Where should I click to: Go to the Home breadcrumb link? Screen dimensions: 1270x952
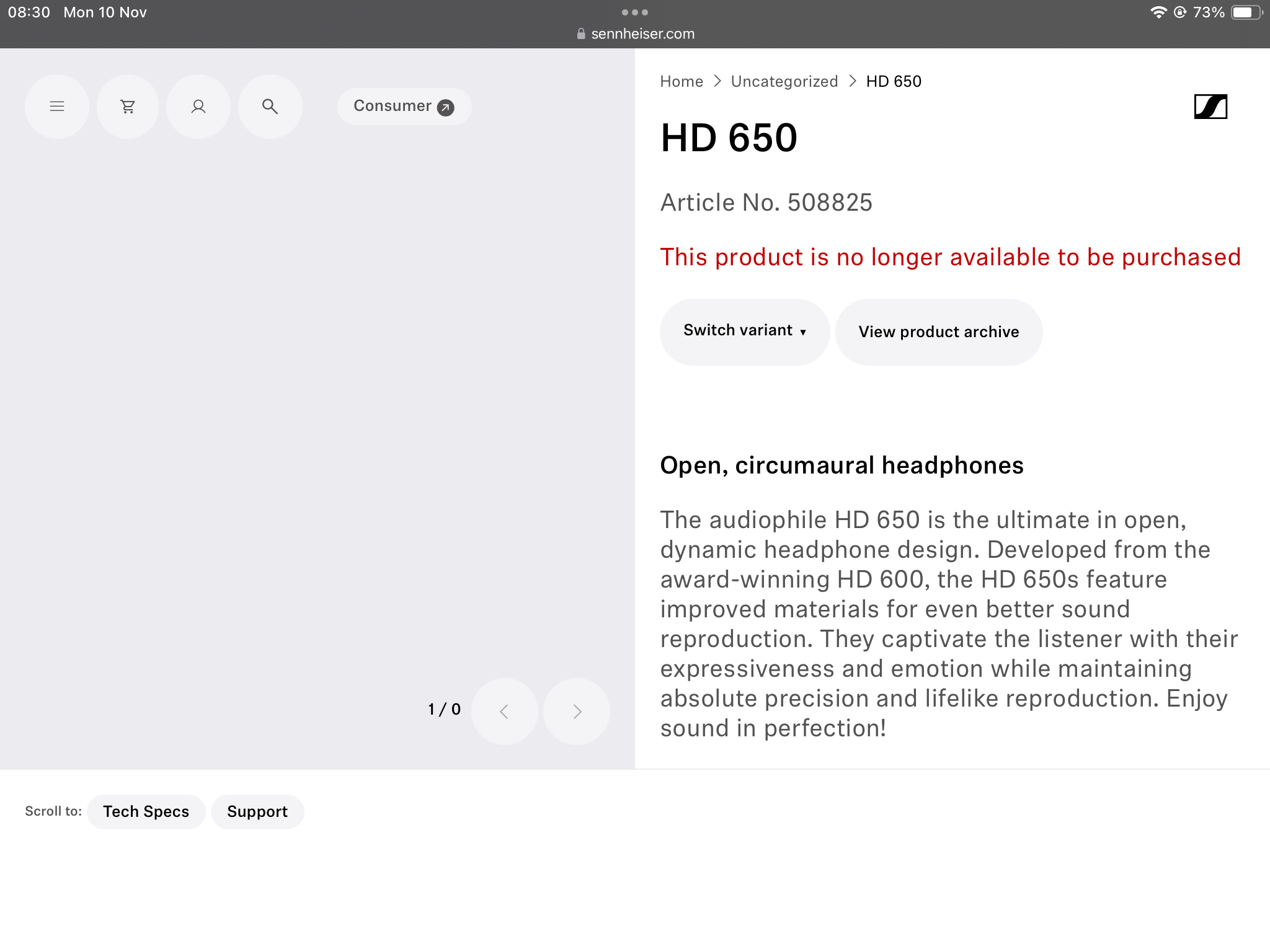click(x=682, y=81)
